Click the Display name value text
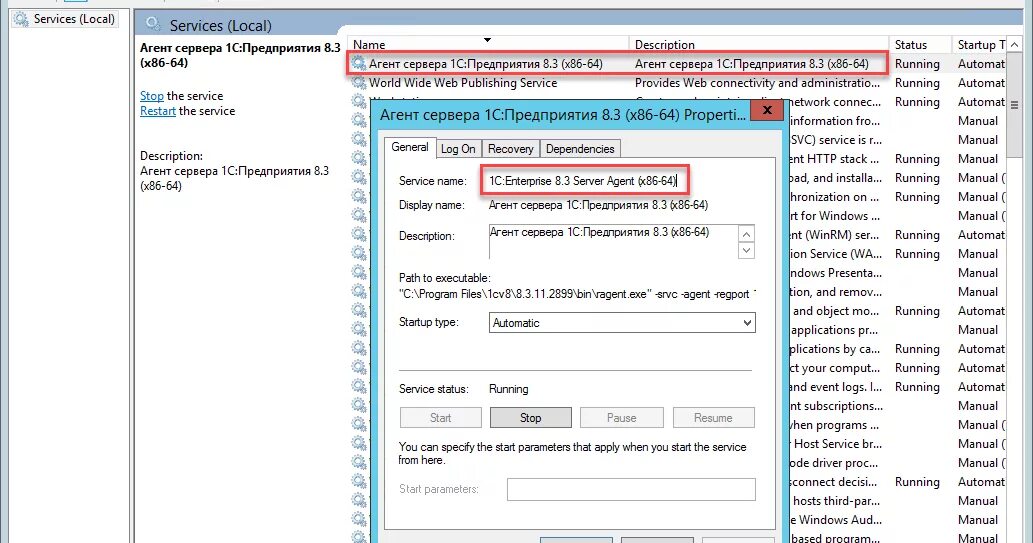The image size is (1033, 543). tap(598, 205)
